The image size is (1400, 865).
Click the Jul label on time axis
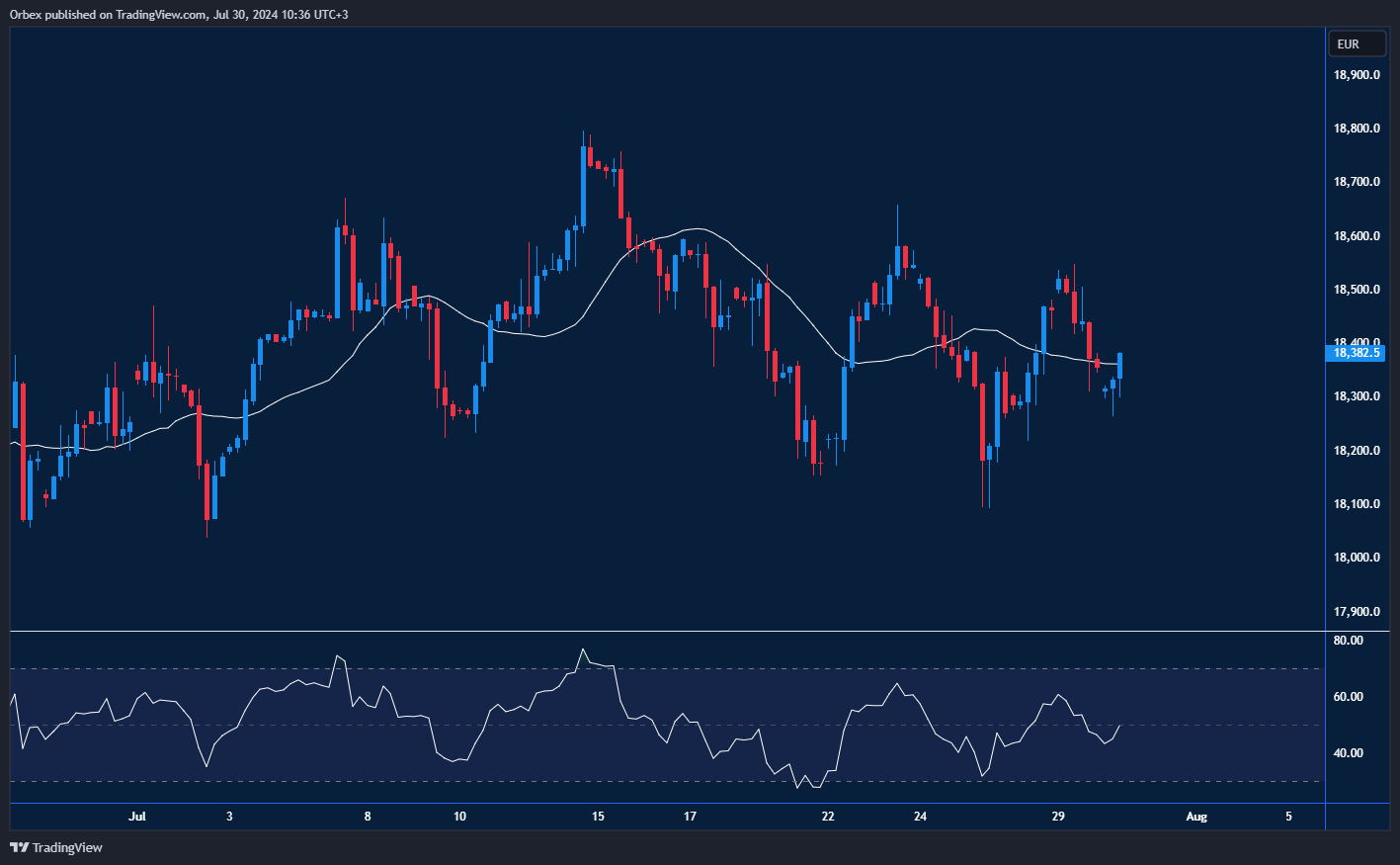(137, 817)
